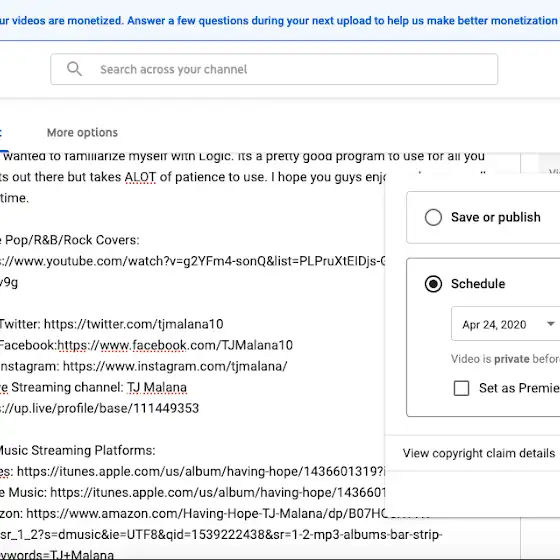Viewport: 560px width, 560px height.
Task: Open the More options tab
Action: [82, 132]
